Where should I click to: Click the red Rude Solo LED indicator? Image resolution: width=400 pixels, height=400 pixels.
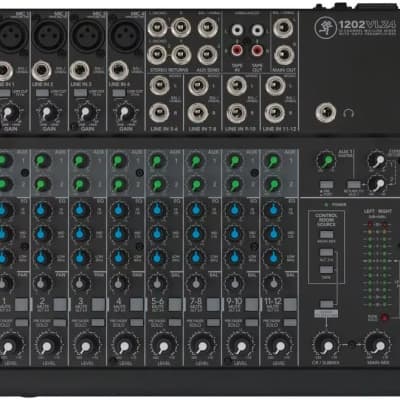coord(385,317)
